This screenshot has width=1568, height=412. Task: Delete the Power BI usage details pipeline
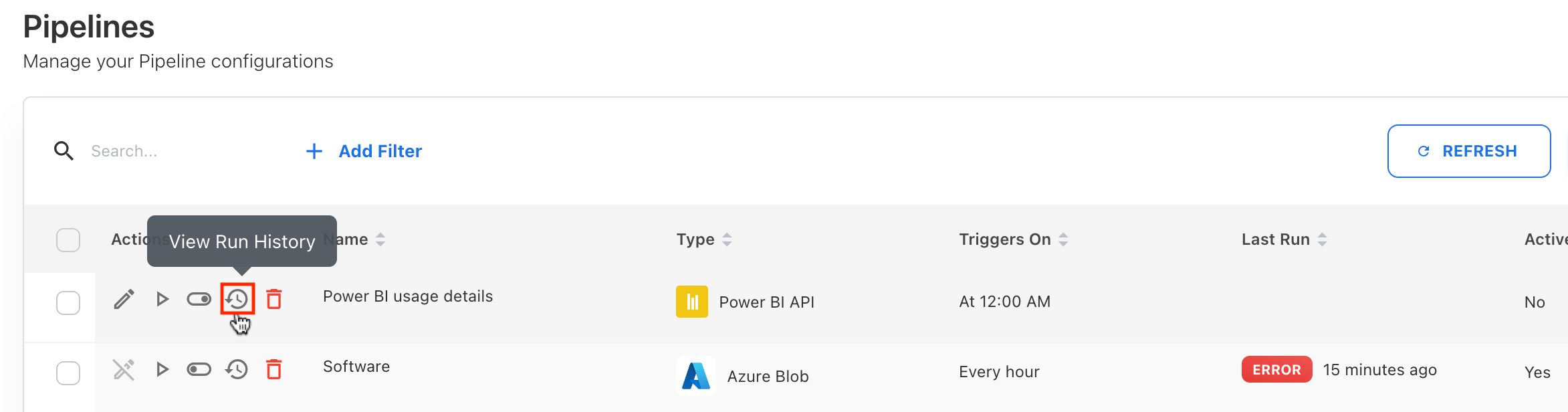pos(274,299)
